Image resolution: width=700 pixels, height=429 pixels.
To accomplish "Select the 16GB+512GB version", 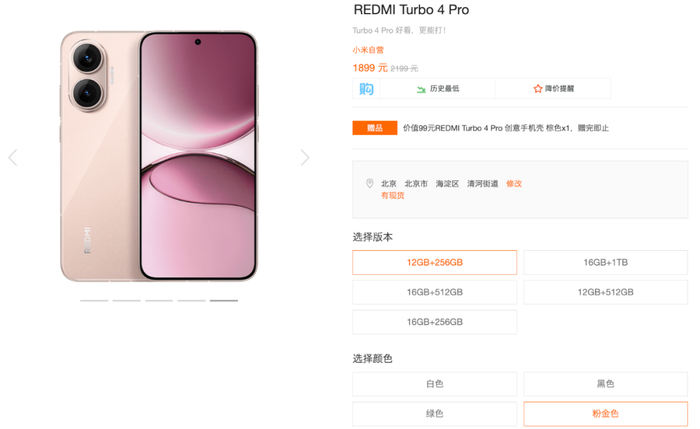I will (x=434, y=292).
